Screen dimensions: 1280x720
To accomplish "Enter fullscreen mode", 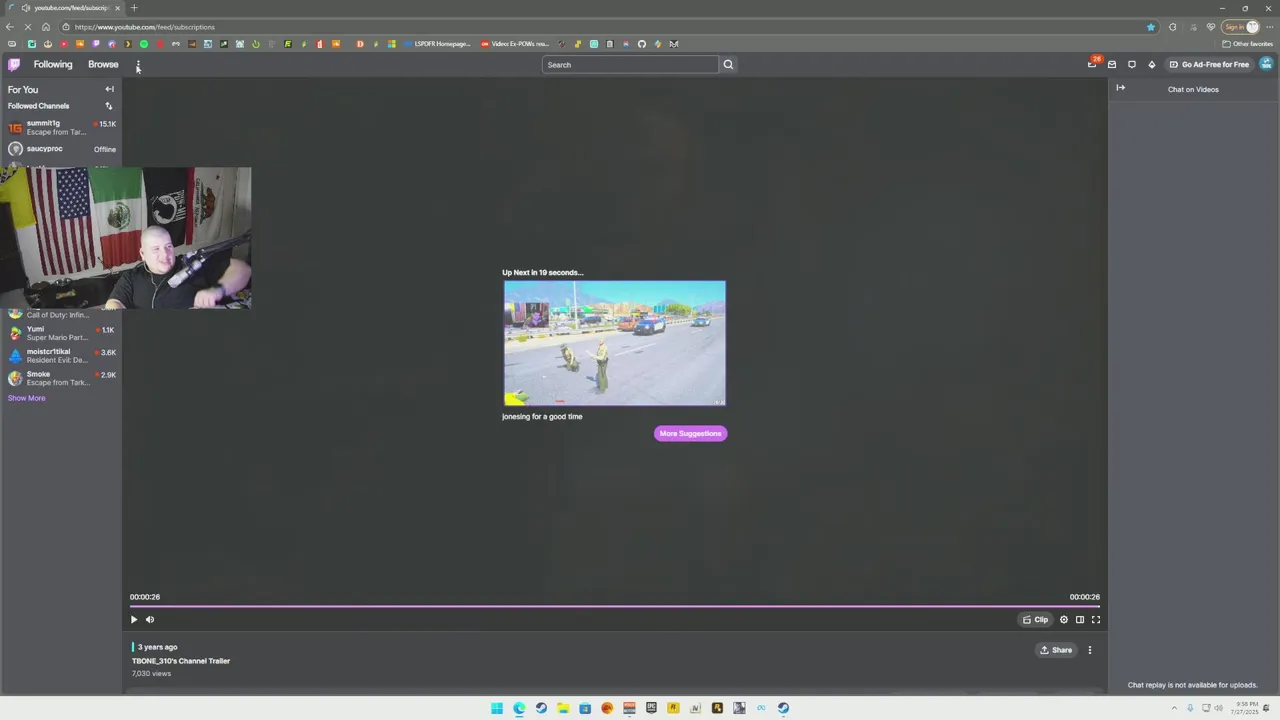I will coord(1096,619).
